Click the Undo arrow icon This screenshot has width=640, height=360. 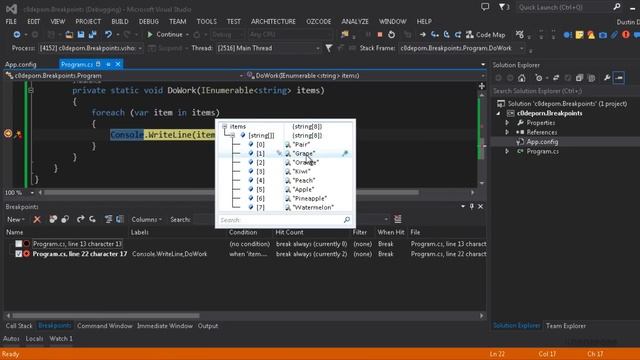click(108, 35)
